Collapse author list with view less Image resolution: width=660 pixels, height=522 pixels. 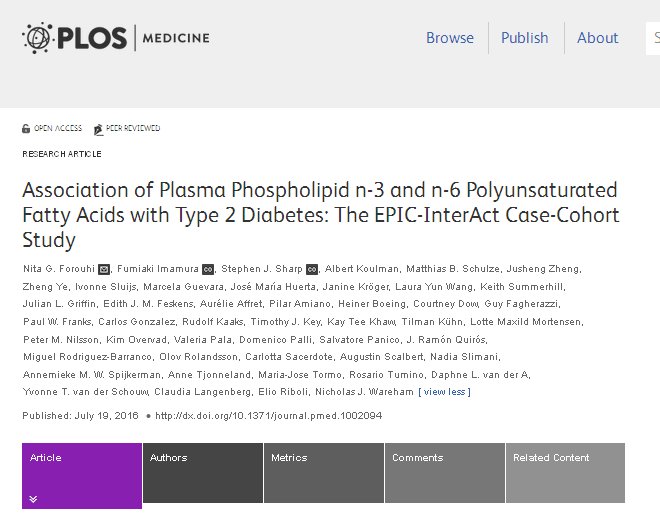pos(444,391)
